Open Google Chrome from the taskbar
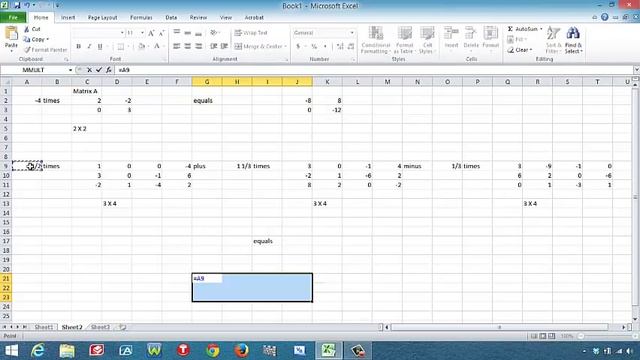Viewport: 640px width, 360px height. [x=212, y=351]
